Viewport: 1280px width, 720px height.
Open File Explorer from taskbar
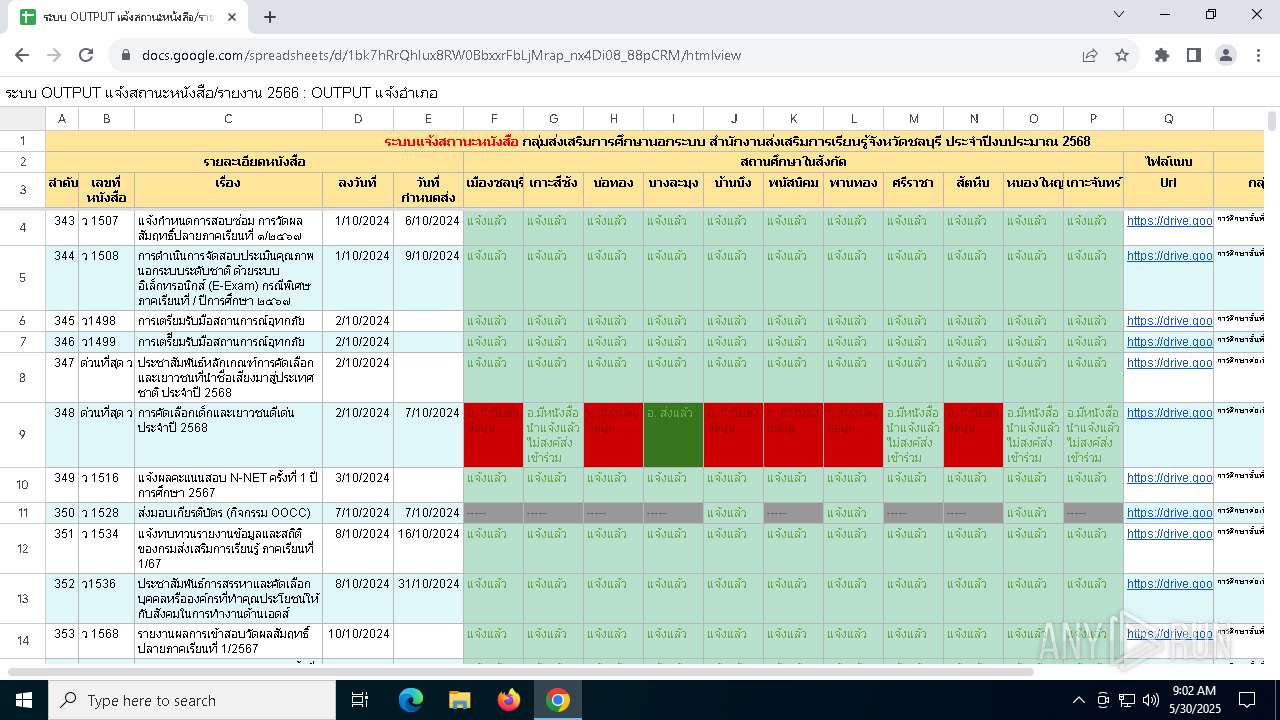pyautogui.click(x=459, y=700)
